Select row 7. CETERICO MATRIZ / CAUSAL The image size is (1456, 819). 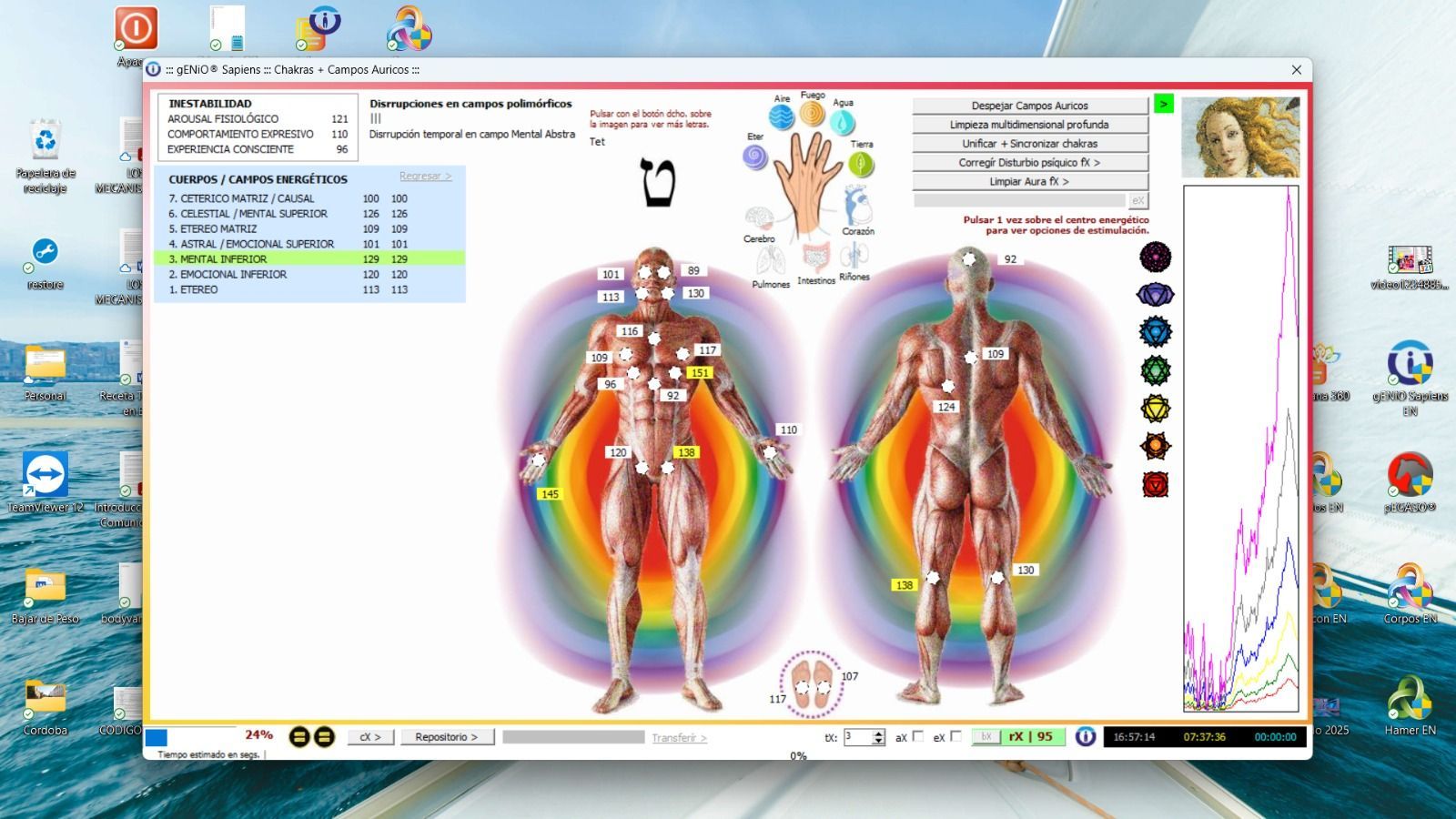(x=309, y=198)
